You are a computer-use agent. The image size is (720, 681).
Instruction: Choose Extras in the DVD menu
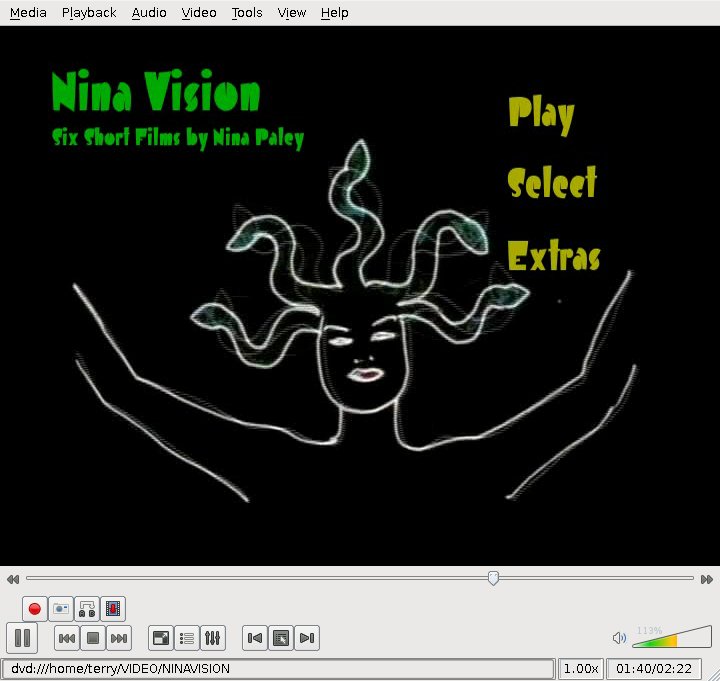point(554,255)
